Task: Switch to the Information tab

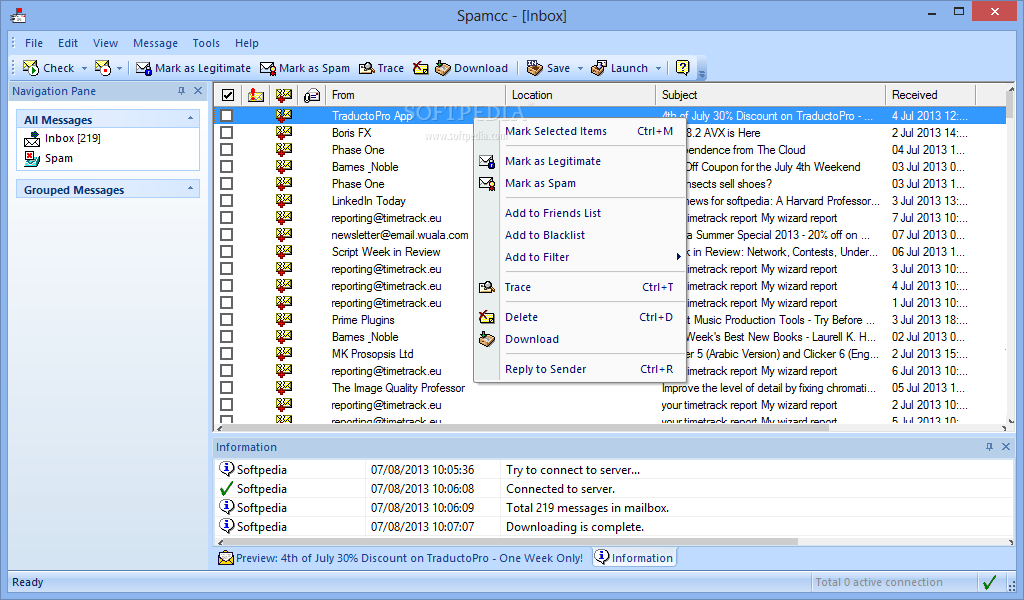Action: click(634, 558)
